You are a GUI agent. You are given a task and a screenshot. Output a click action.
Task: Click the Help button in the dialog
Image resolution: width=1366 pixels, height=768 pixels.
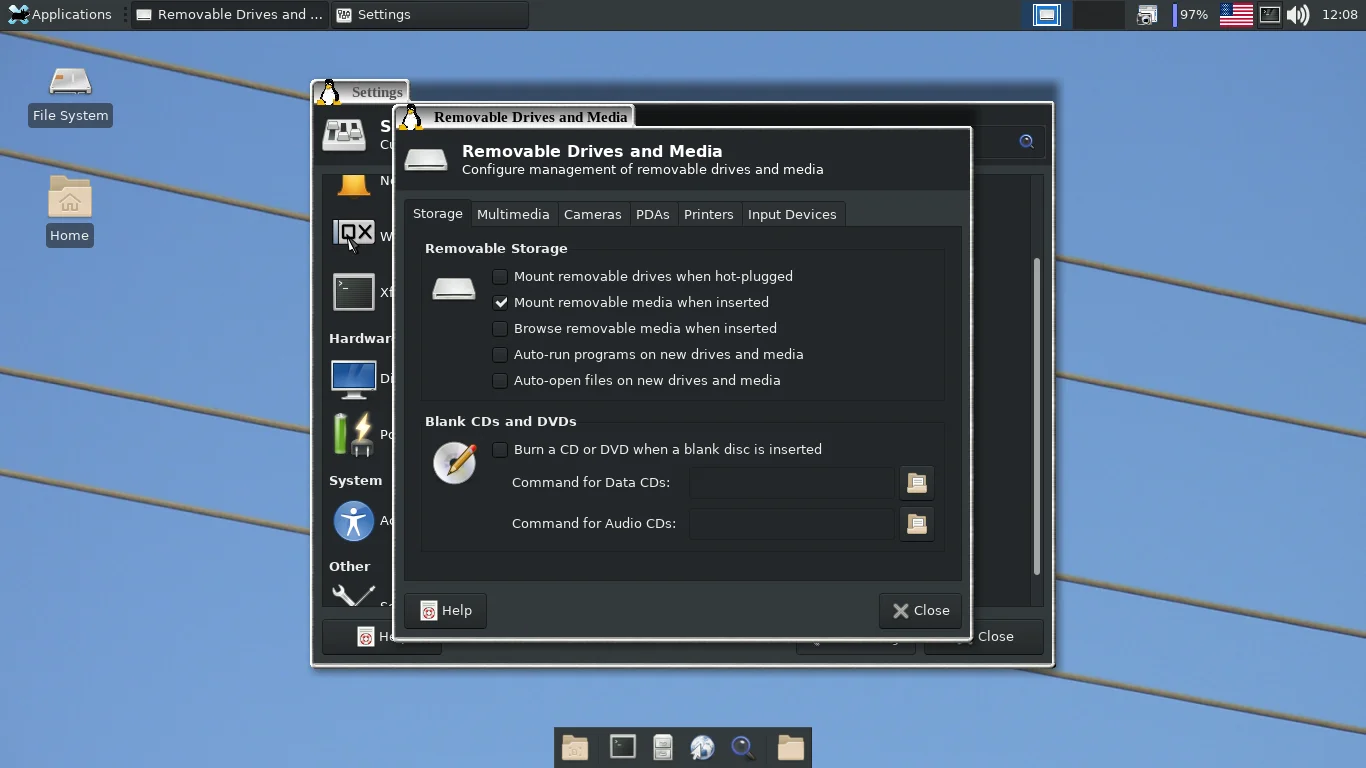pos(446,611)
